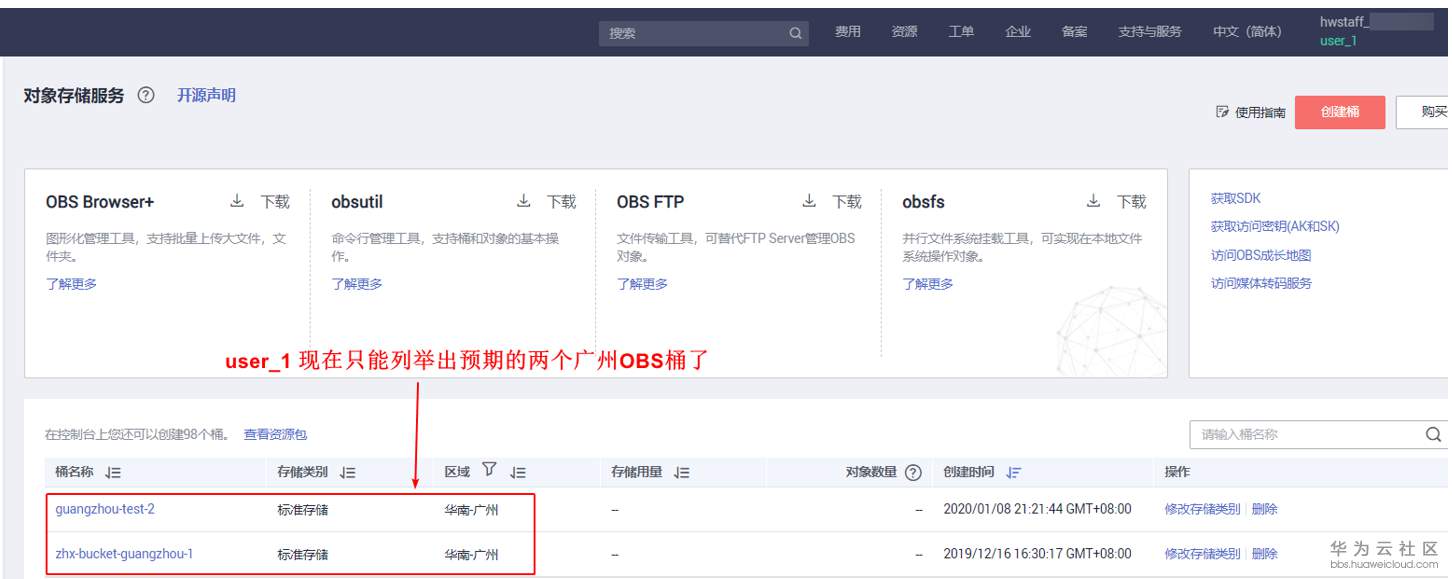Viewport: 1452px width, 579px height.
Task: Click the OBS FTP download icon
Action: tap(809, 201)
